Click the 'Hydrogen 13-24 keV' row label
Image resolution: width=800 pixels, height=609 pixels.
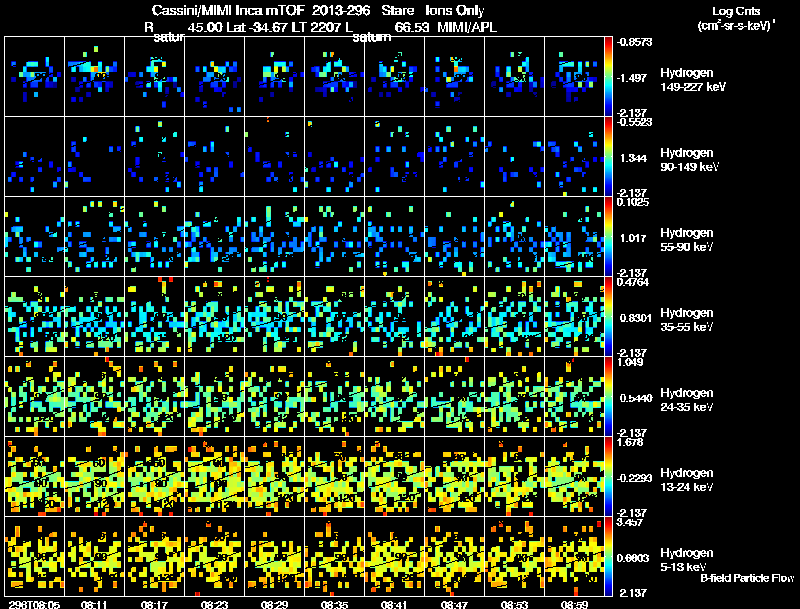[687, 480]
